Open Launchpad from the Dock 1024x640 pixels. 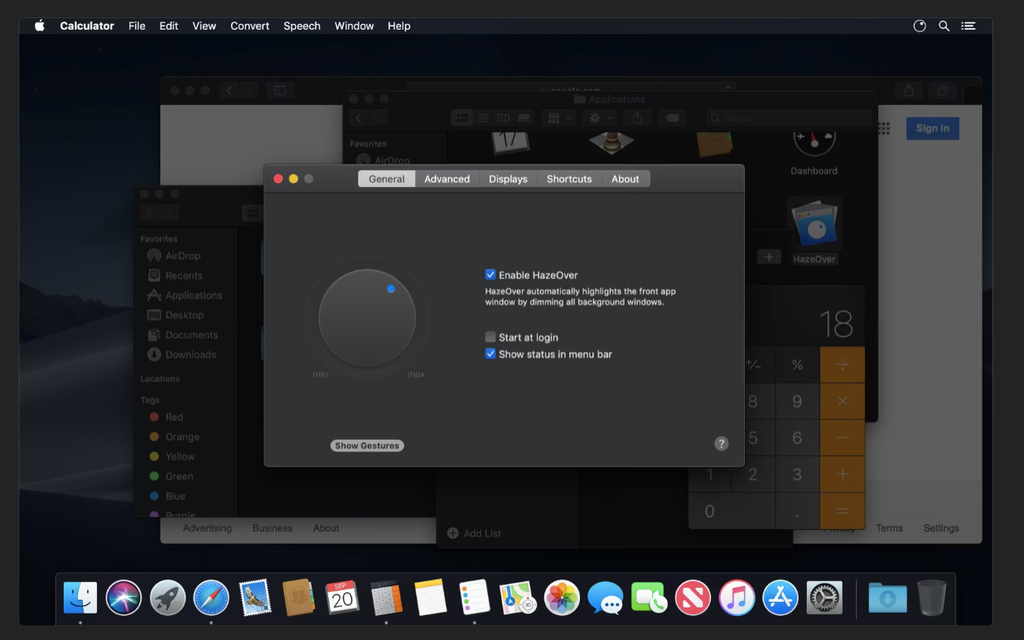[167, 598]
